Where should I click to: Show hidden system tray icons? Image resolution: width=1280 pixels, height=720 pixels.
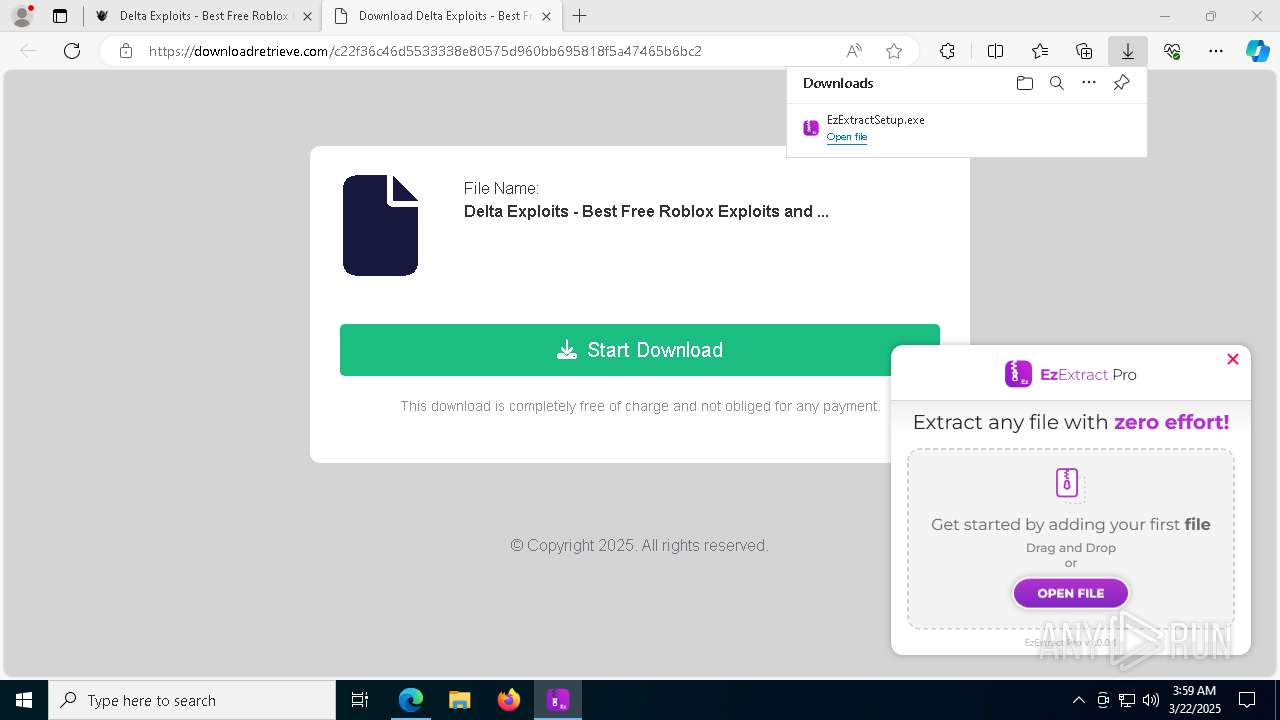click(1079, 700)
